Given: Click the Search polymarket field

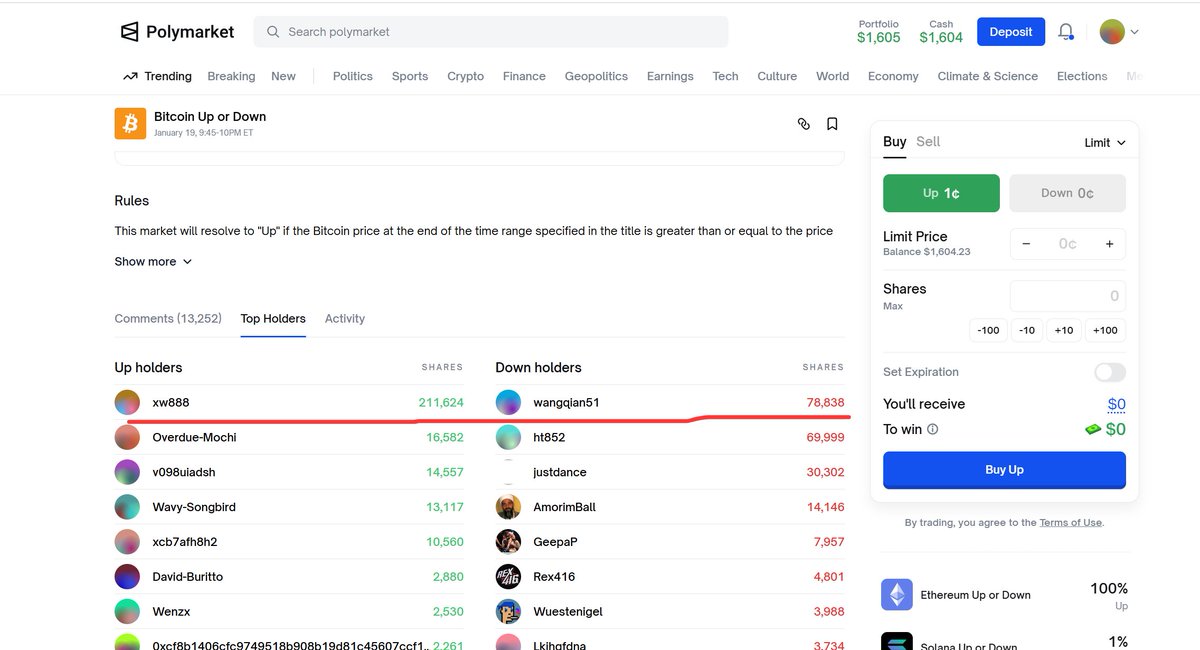Looking at the screenshot, I should point(491,32).
